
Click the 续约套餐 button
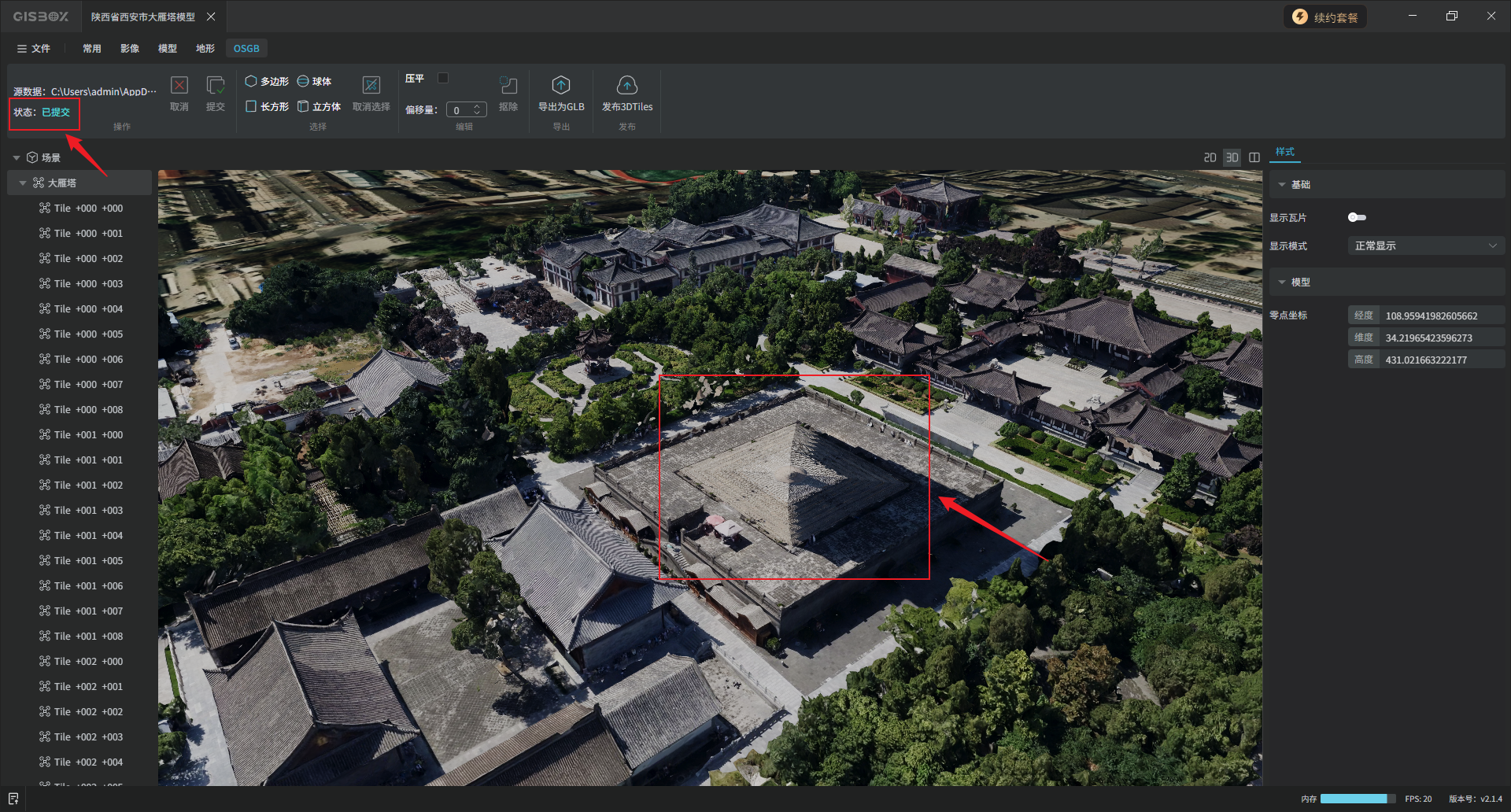[1325, 17]
